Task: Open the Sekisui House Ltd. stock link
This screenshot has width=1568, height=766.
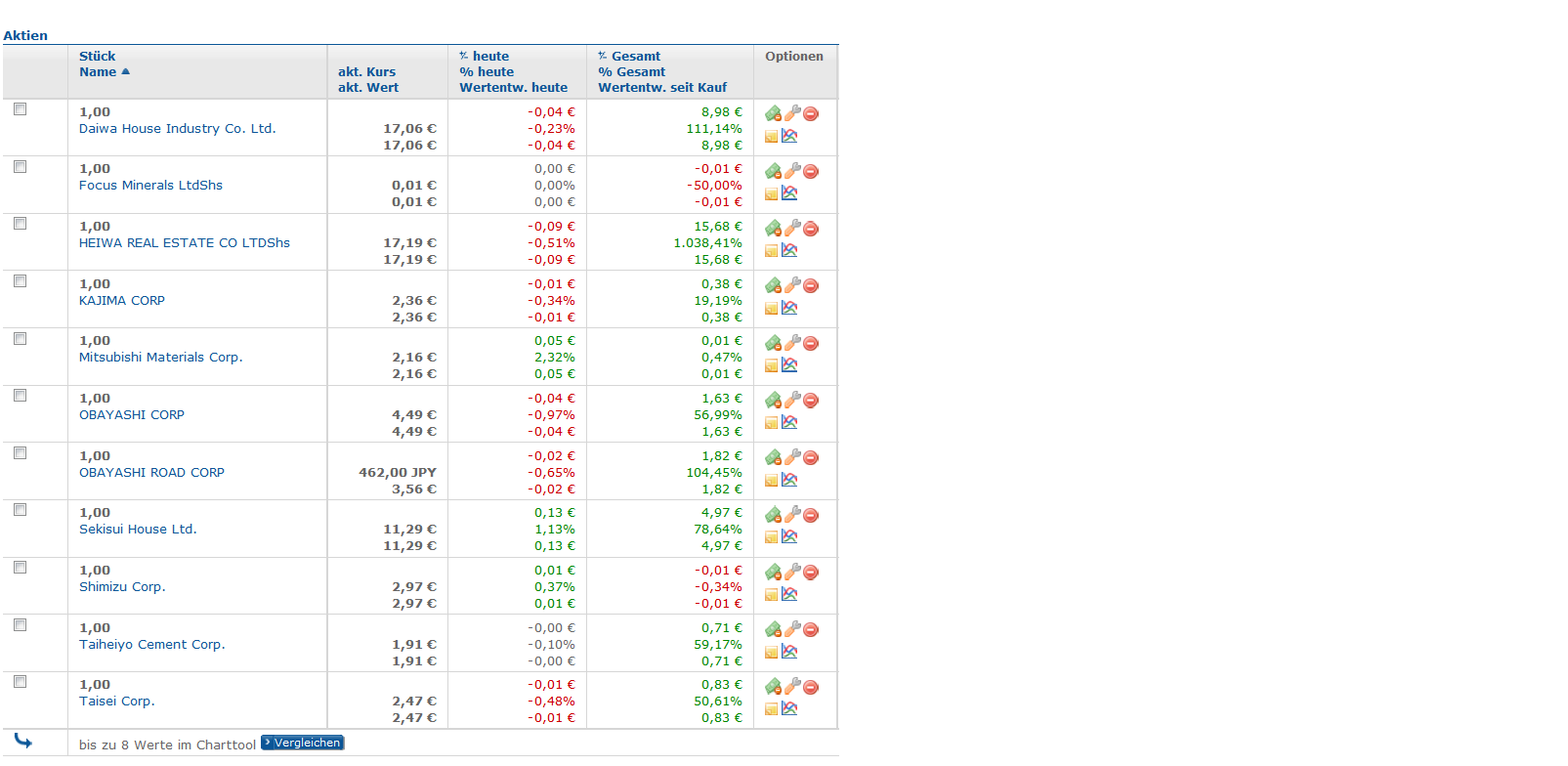Action: tap(138, 529)
